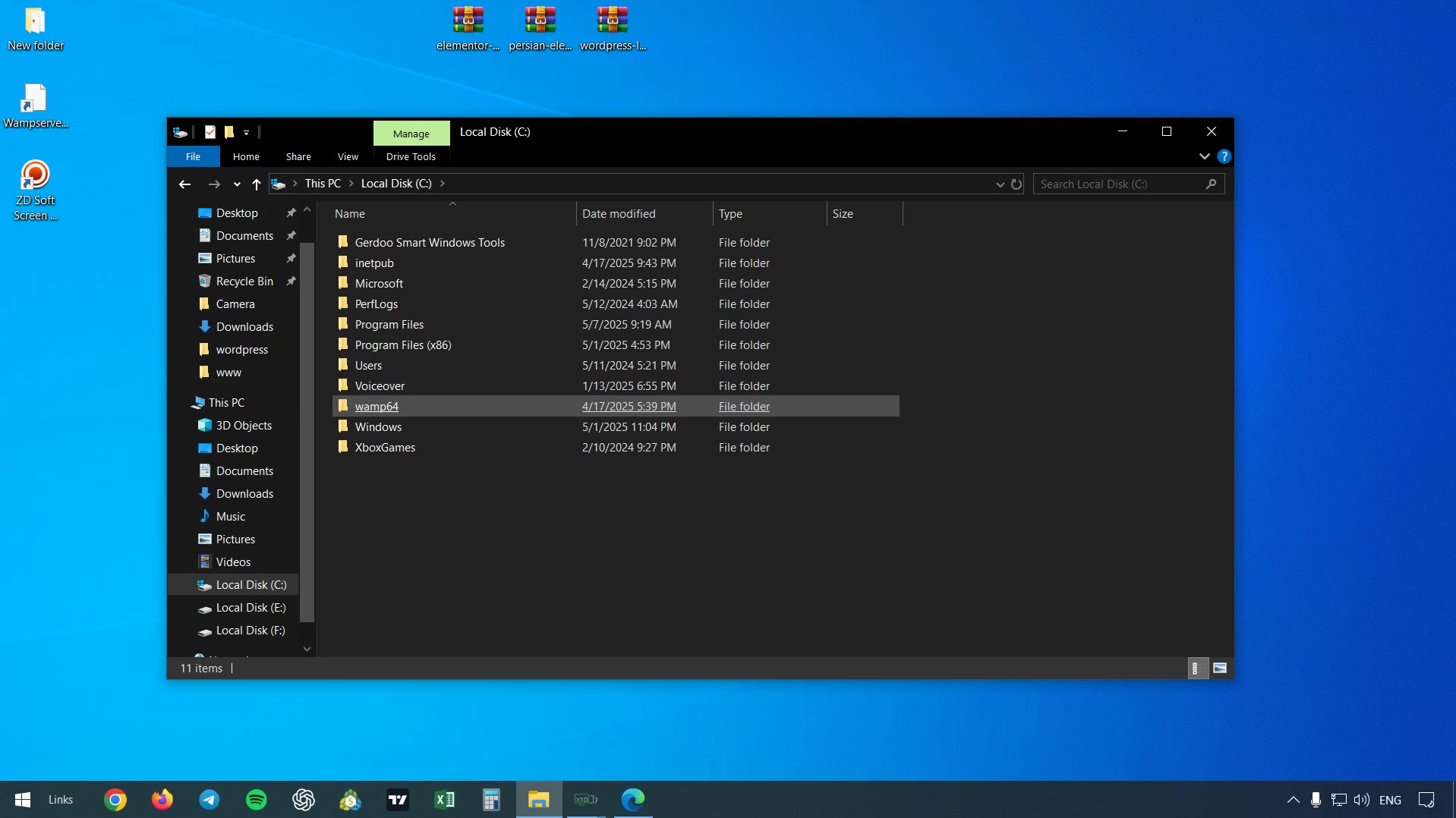1456x818 pixels.
Task: Expand the ribbon with the chevron
Action: [1204, 156]
